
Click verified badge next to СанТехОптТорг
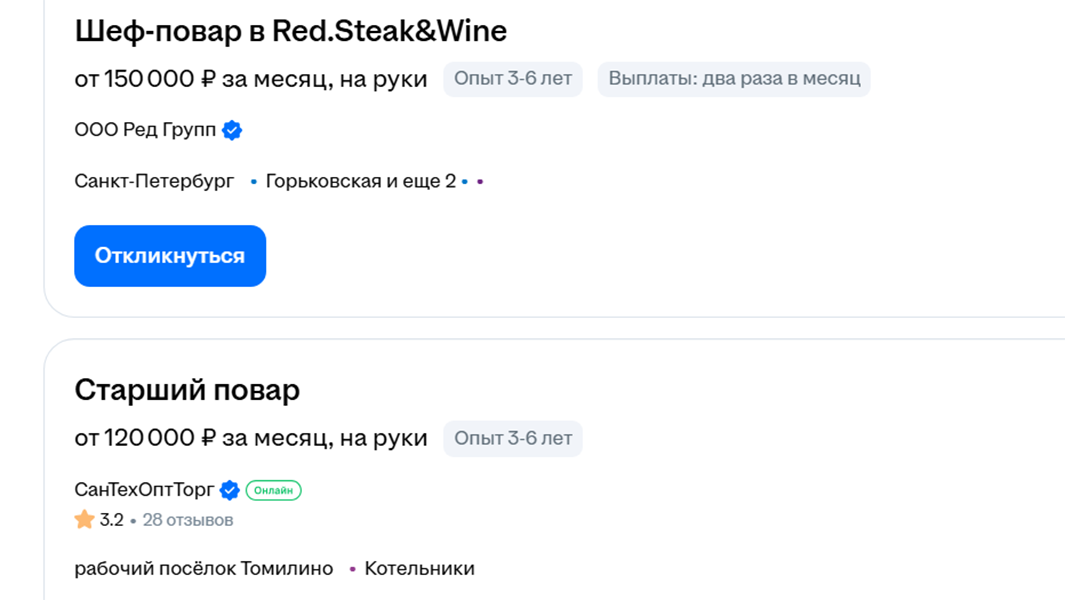(230, 490)
